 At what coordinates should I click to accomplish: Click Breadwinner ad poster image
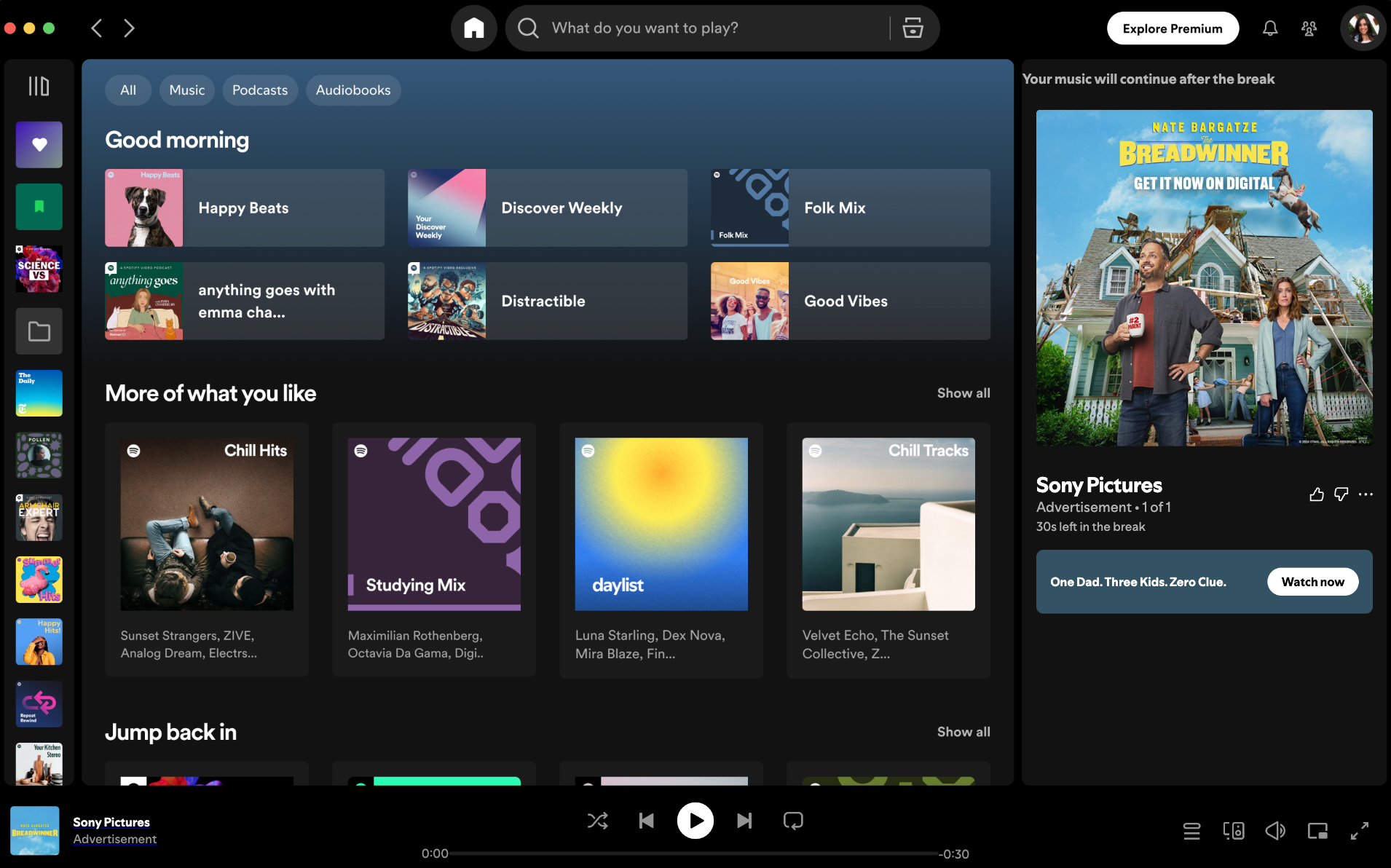1205,278
